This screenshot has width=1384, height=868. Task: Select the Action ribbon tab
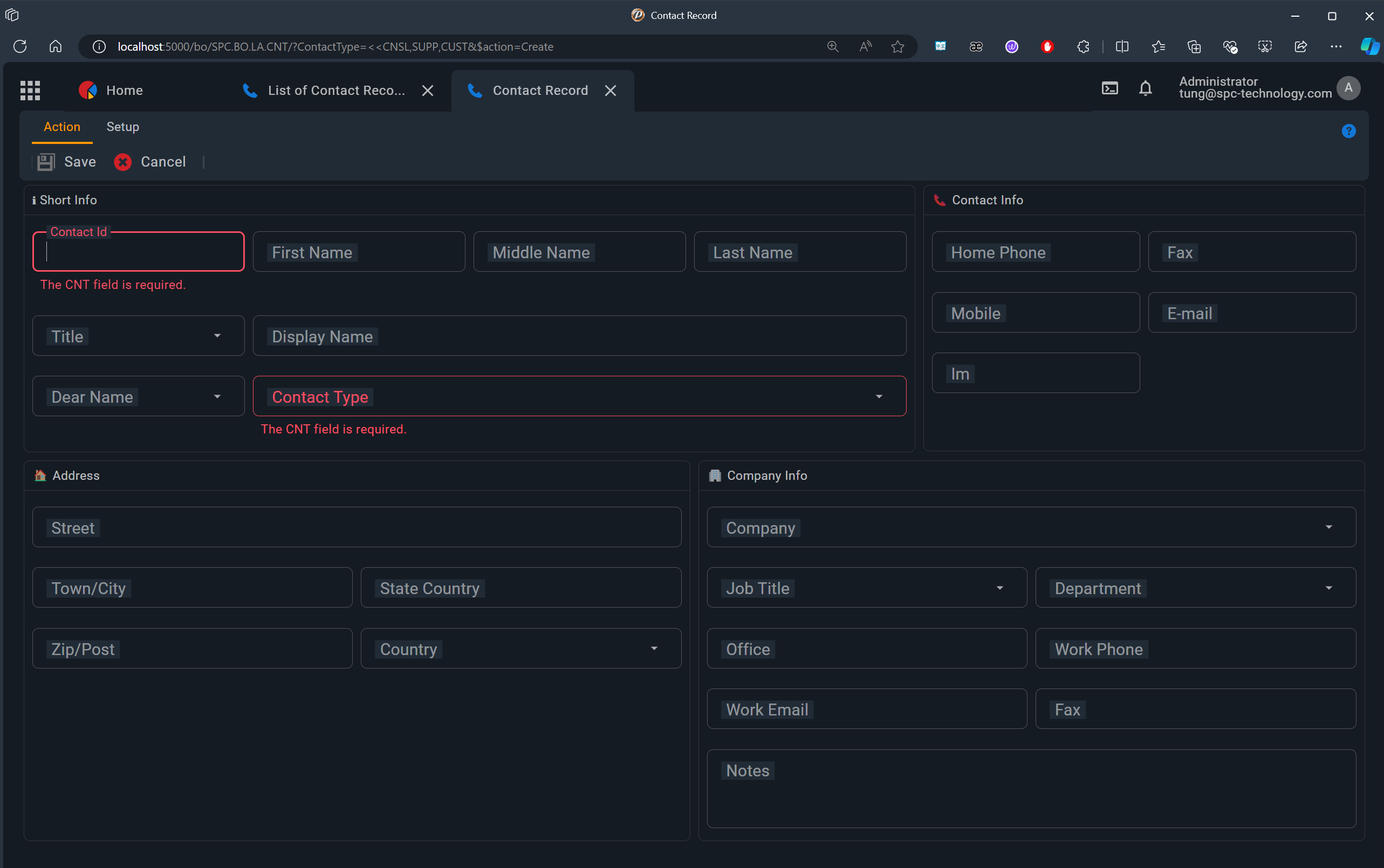62,127
